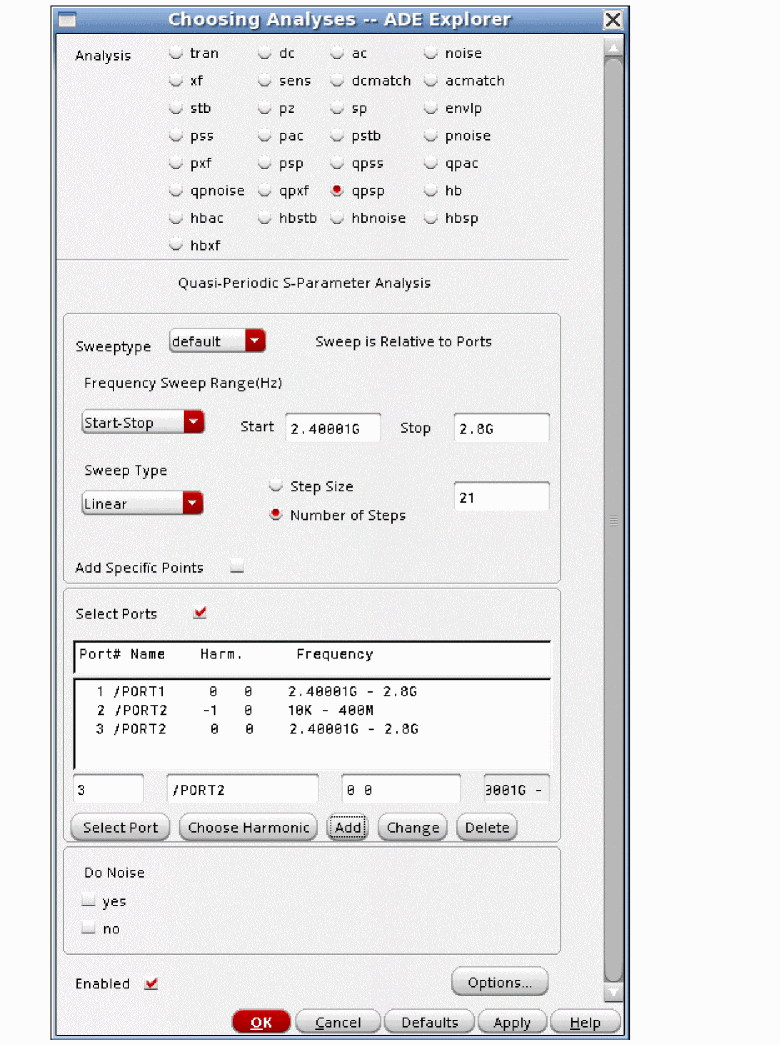Check the Do Noise yes box
Screen dimensions: 780x1045
click(89, 901)
